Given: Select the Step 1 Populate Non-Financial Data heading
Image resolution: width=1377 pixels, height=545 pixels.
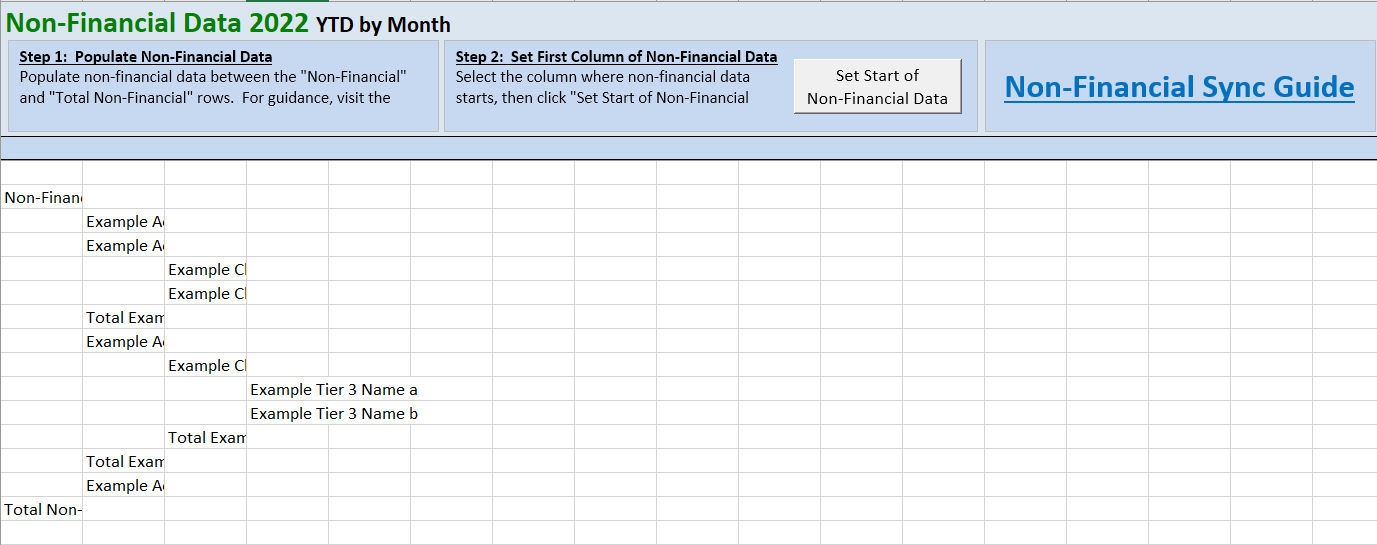Looking at the screenshot, I should pyautogui.click(x=146, y=57).
